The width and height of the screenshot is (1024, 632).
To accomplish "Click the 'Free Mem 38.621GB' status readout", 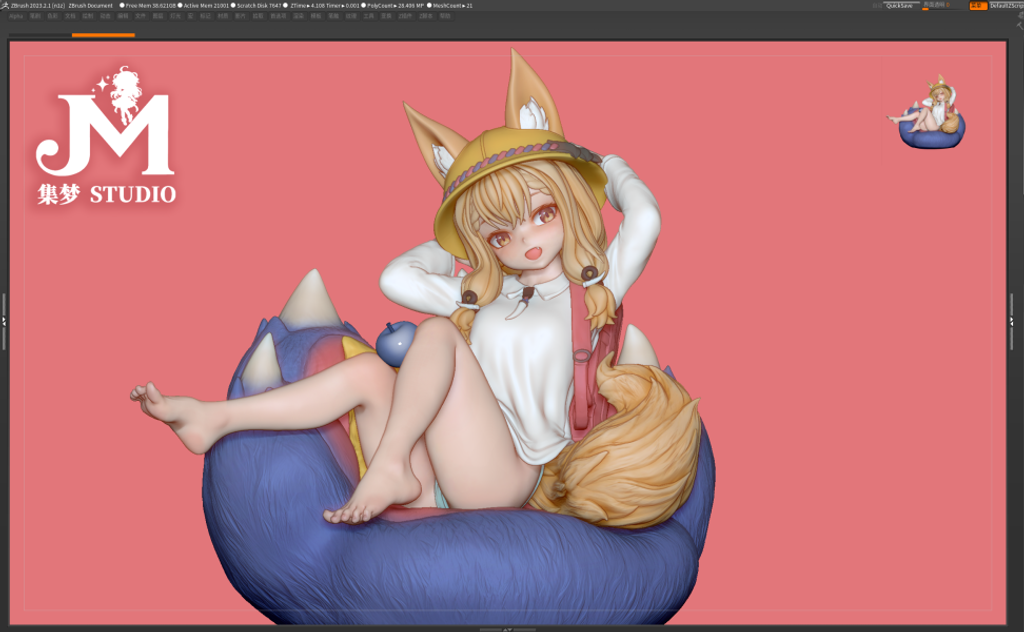I will (x=148, y=5).
